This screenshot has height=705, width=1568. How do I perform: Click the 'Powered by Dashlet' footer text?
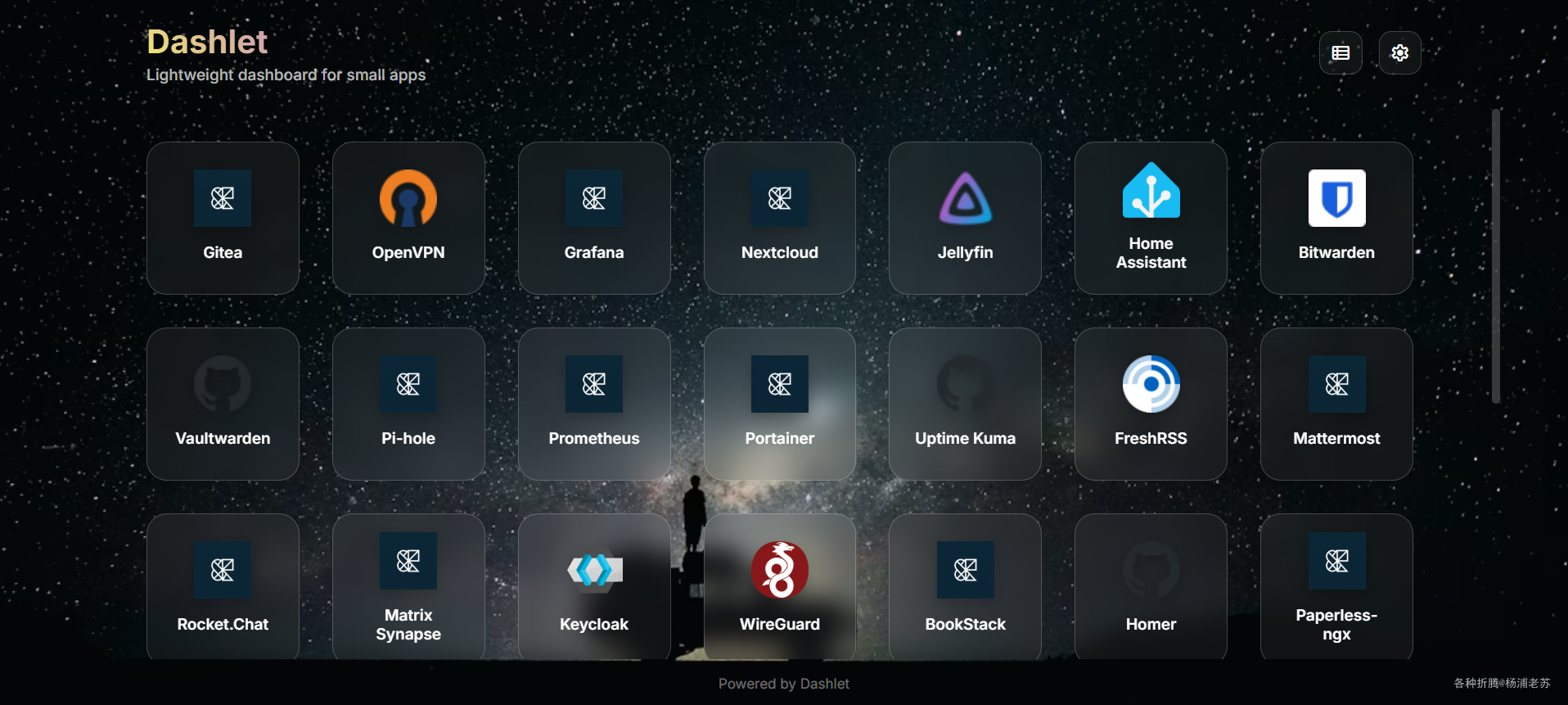coord(784,684)
